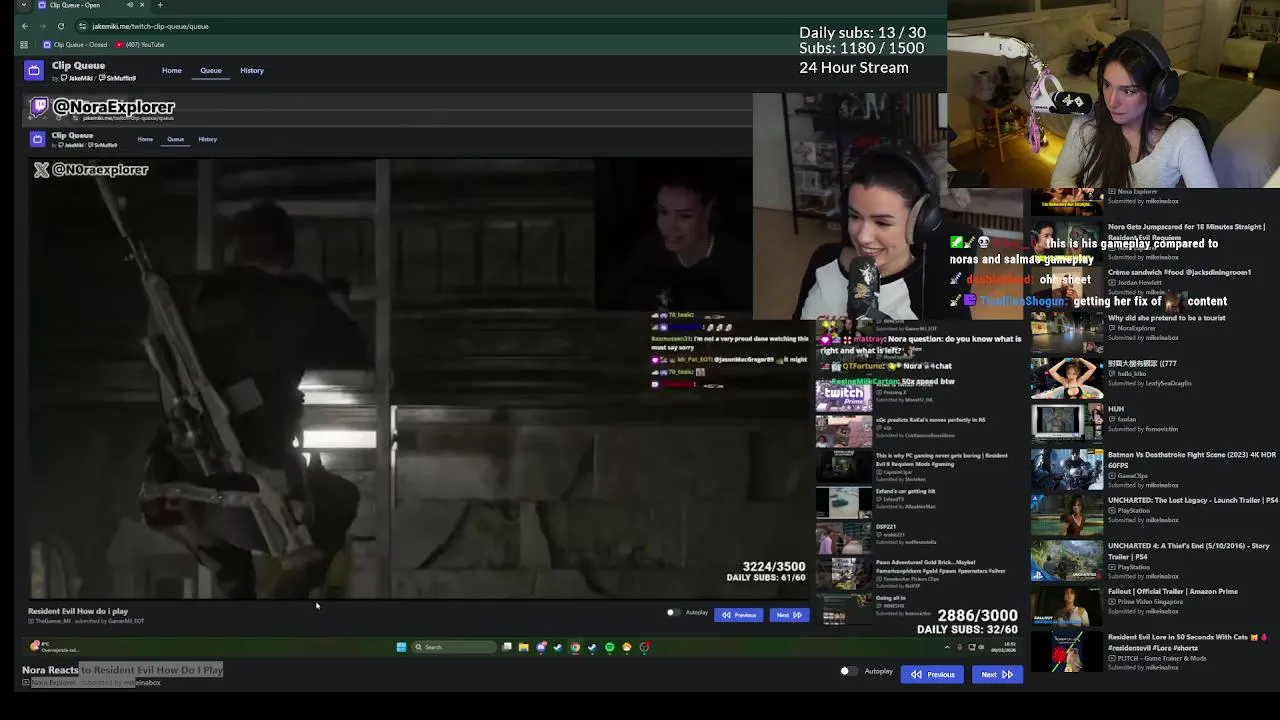Click 'DSP221' entry in nested queue
The image size is (1280, 720).
coord(886,527)
